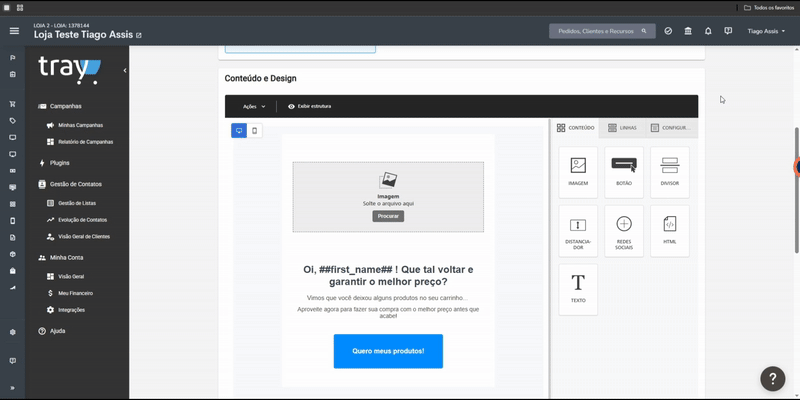The width and height of the screenshot is (800, 400).
Task: Click the mobile phone icon in narrow sidebar
Action: coord(13,221)
